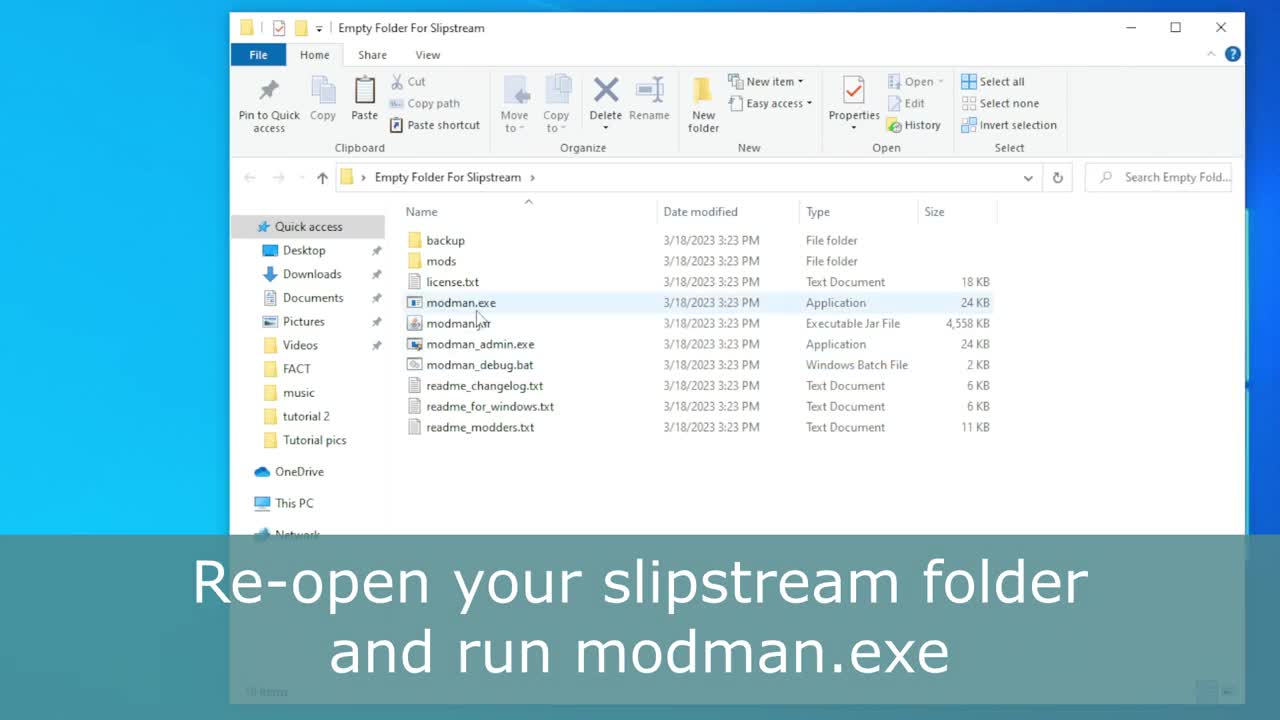1280x720 pixels.
Task: Select Downloads in Quick access sidebar
Action: (311, 274)
